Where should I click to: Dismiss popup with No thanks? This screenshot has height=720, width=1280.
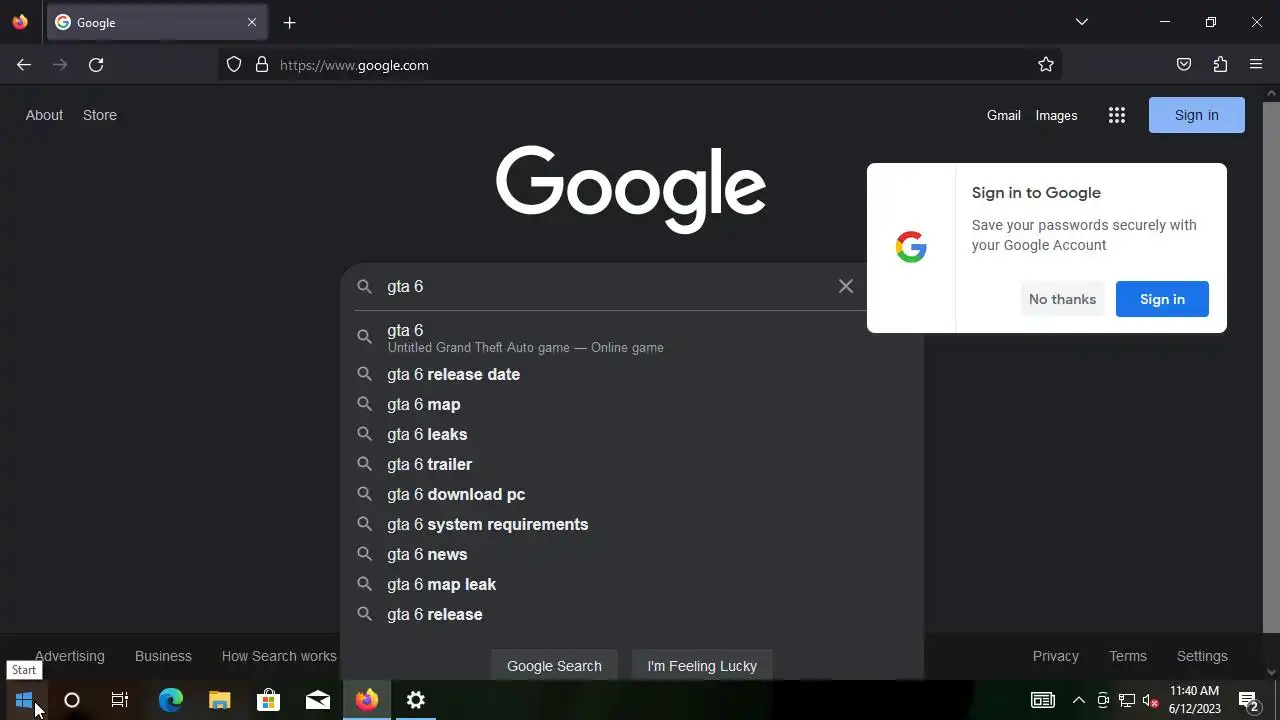1062,299
